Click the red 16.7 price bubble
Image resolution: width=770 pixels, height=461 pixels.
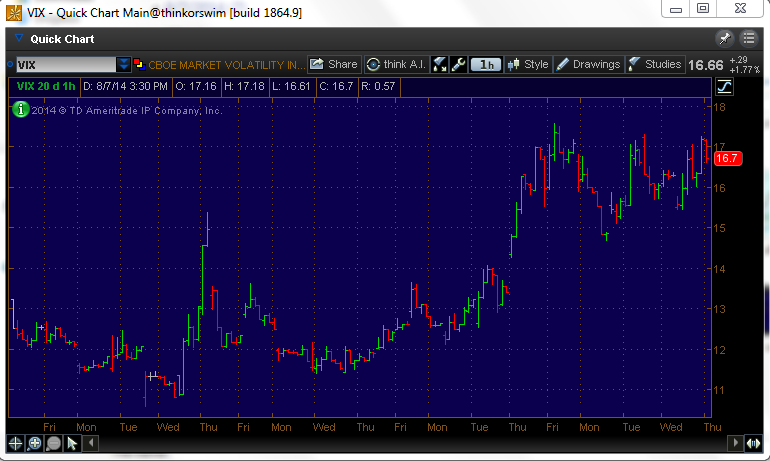pos(727,158)
